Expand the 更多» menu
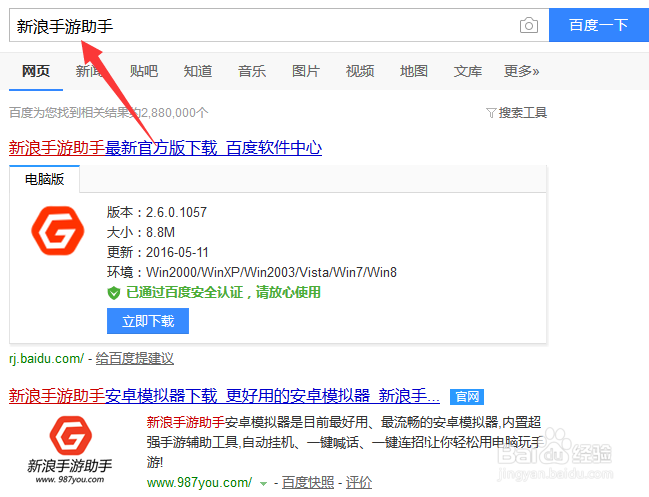Image resolution: width=649 pixels, height=497 pixels. click(x=522, y=71)
